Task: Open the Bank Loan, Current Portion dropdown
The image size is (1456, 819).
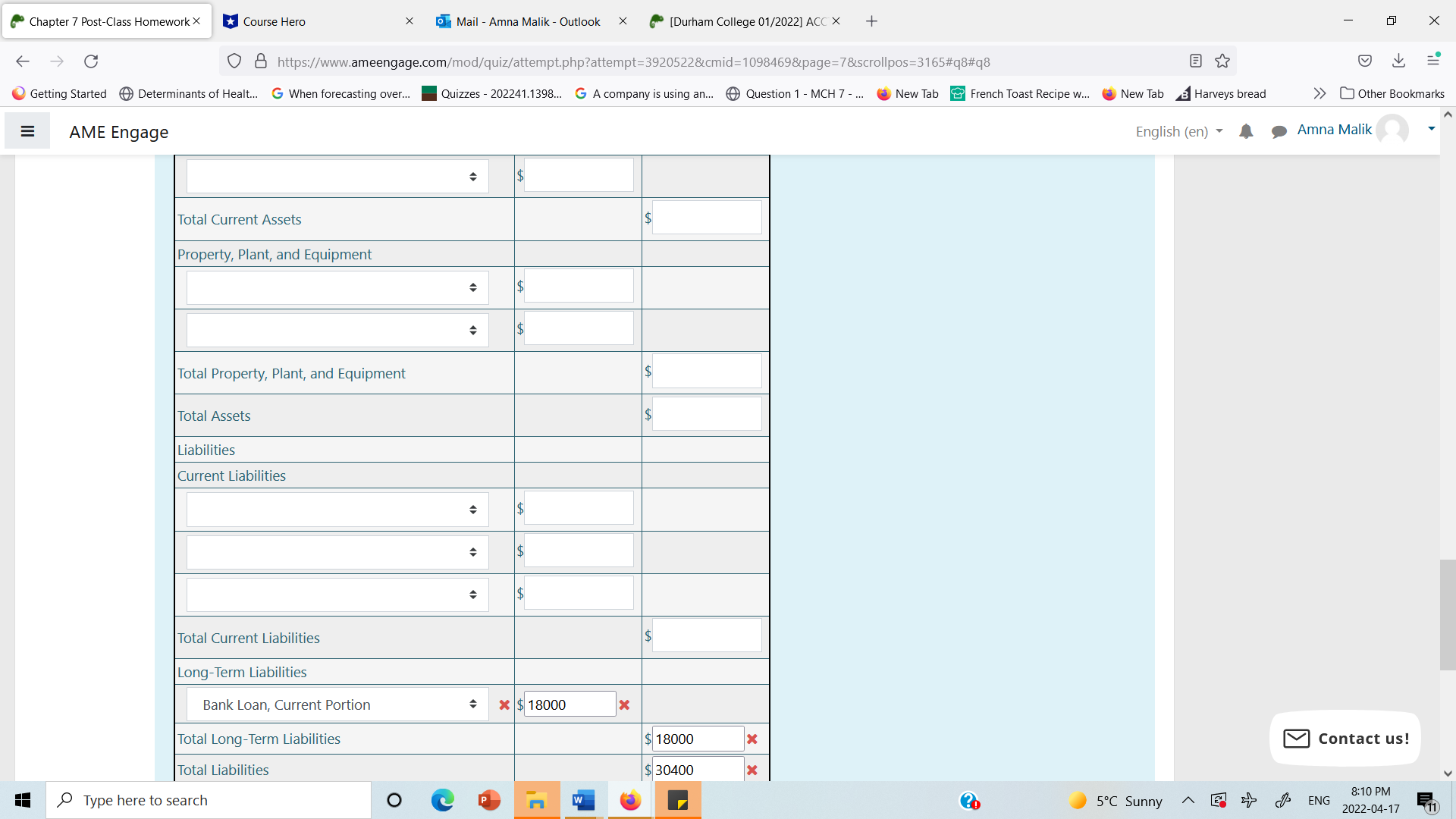Action: point(337,704)
